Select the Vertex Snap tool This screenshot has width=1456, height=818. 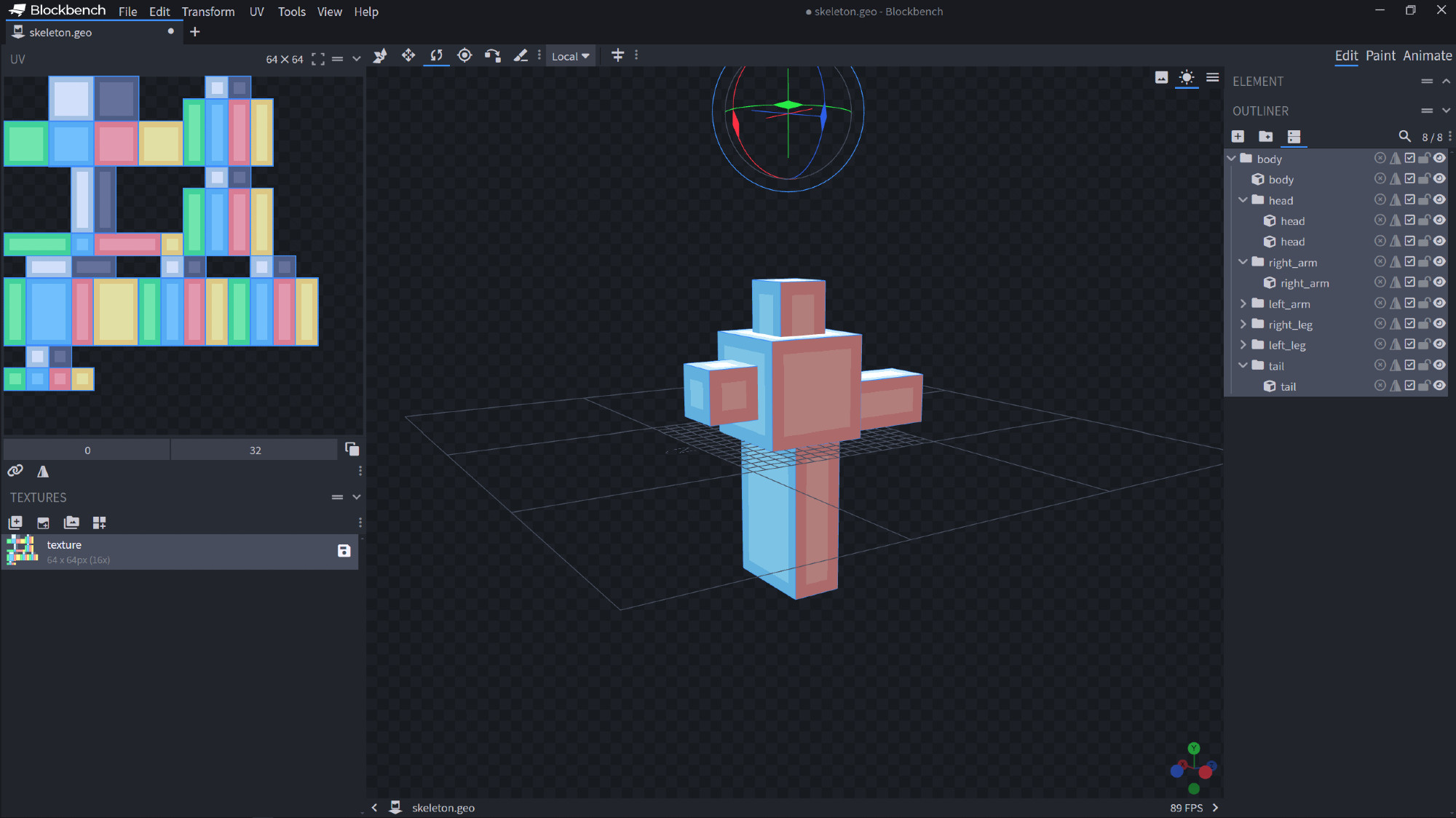[x=493, y=56]
